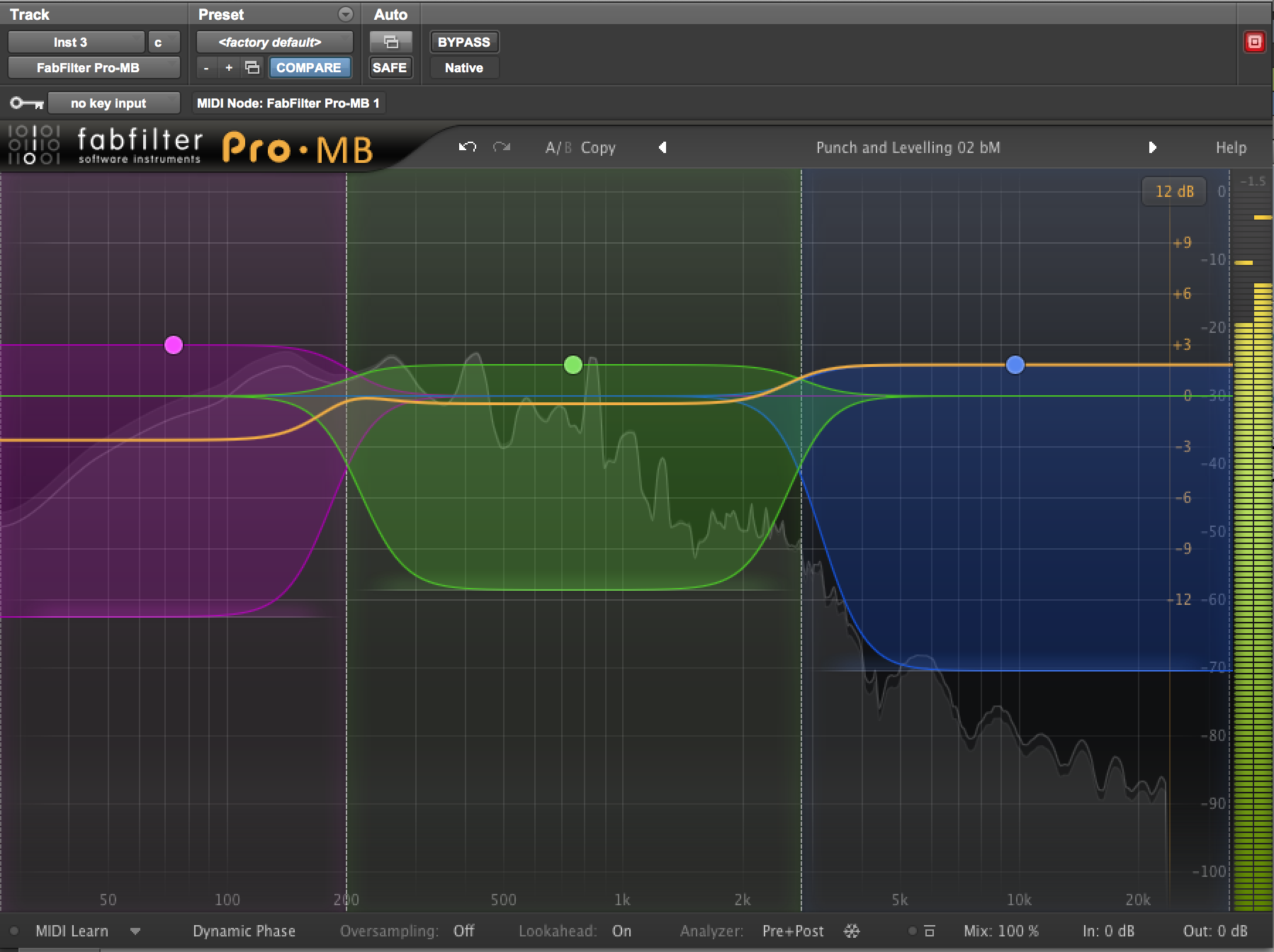Click the Mix 100 % control
This screenshot has height=952, width=1274.
pyautogui.click(x=1000, y=931)
